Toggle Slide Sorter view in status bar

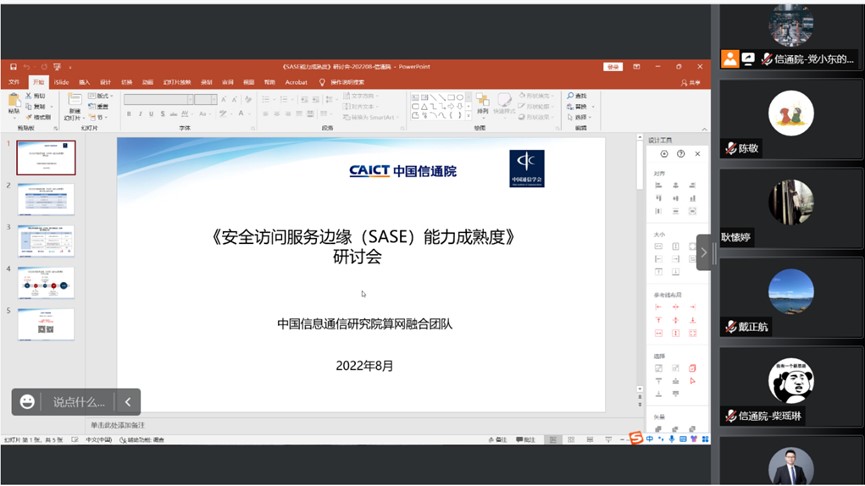pos(571,440)
